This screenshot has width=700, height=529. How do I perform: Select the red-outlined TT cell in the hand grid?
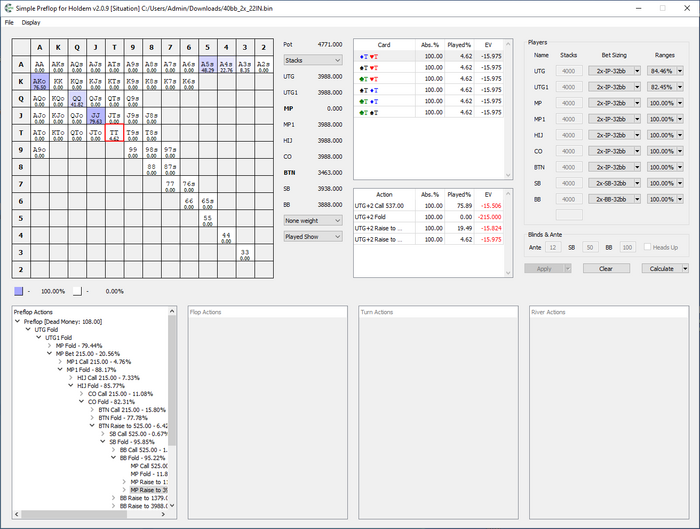point(114,133)
